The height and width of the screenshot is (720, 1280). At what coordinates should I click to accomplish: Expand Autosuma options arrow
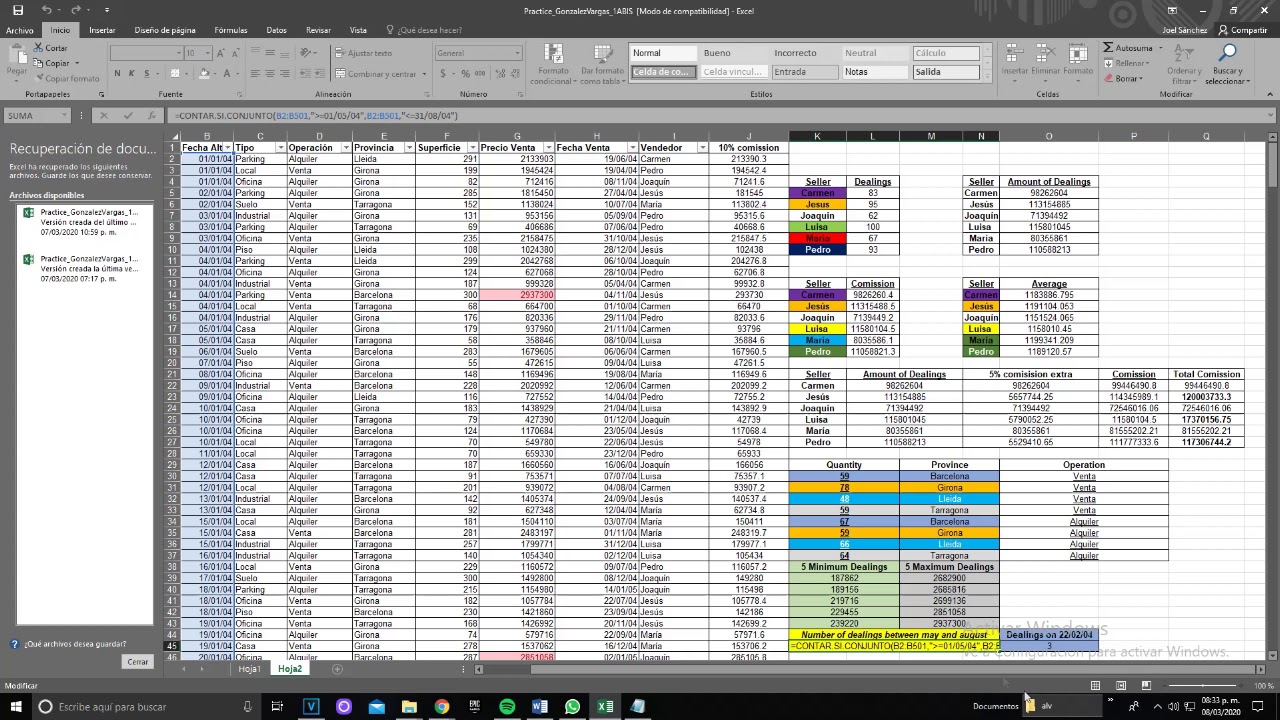tap(1158, 48)
